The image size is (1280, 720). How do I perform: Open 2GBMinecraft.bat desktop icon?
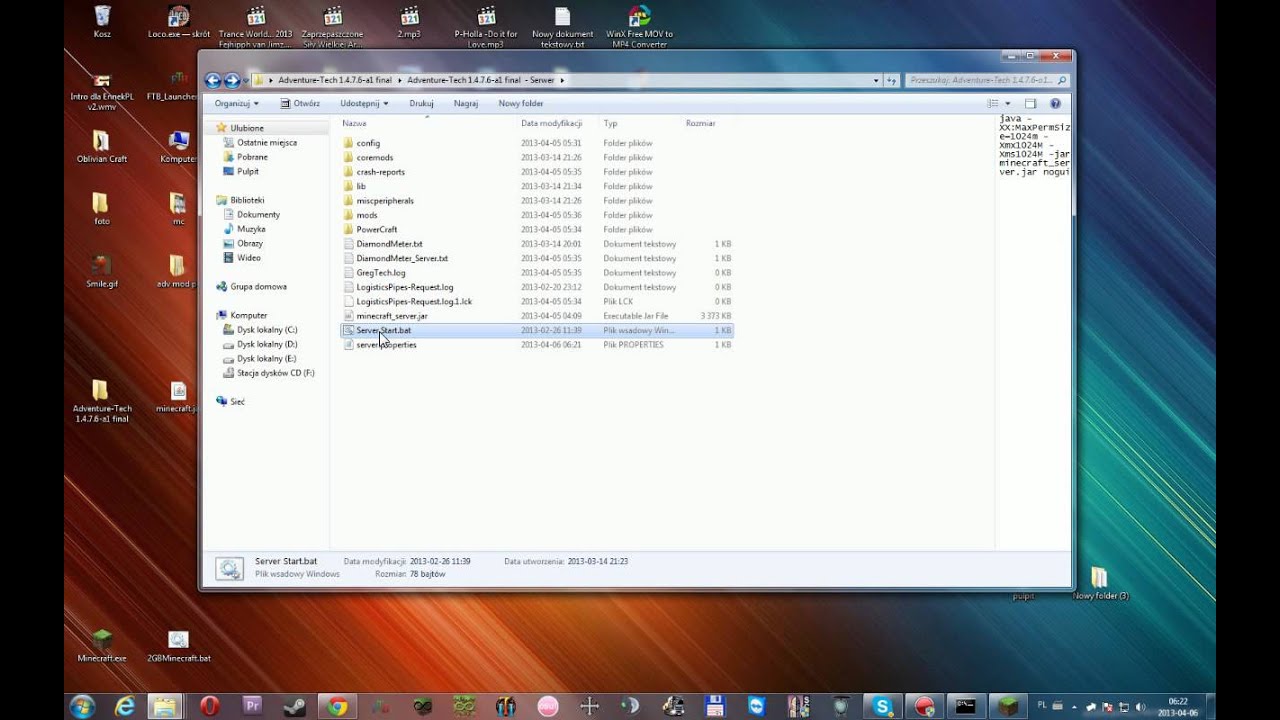coord(178,646)
